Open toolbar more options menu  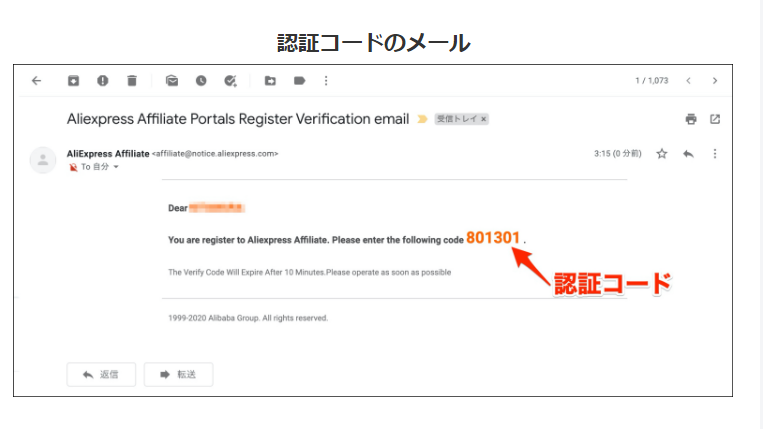(x=326, y=81)
